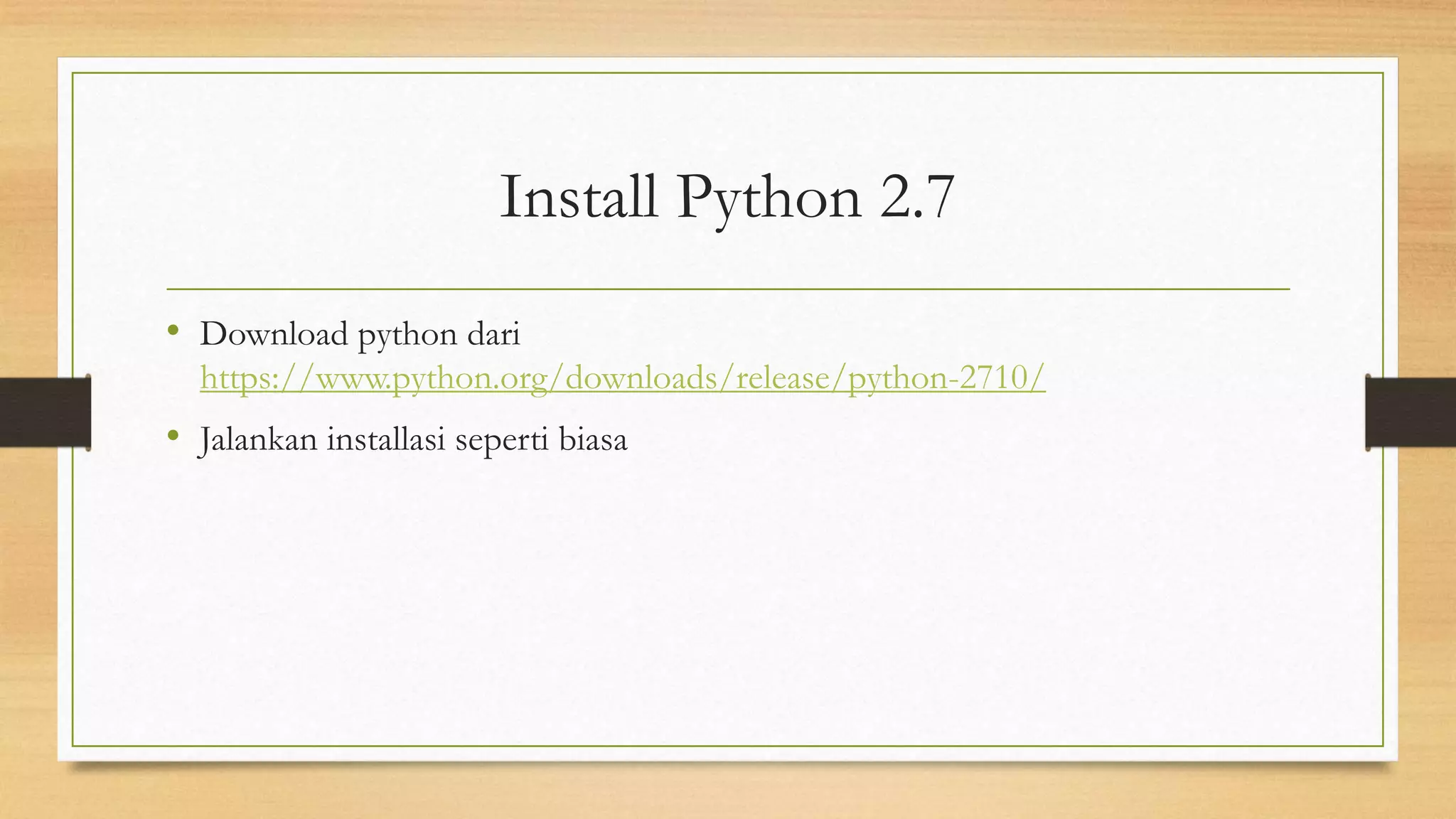Click the 'Download python dari' bullet text

[x=360, y=334]
